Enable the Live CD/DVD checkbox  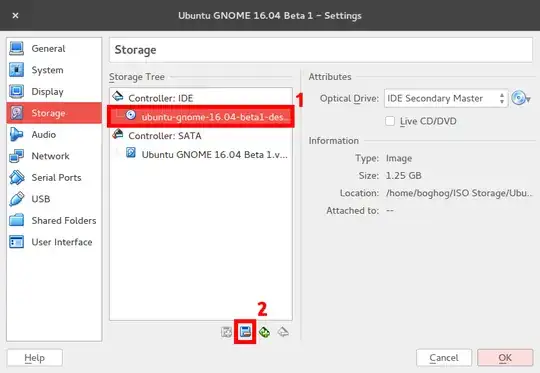click(390, 121)
